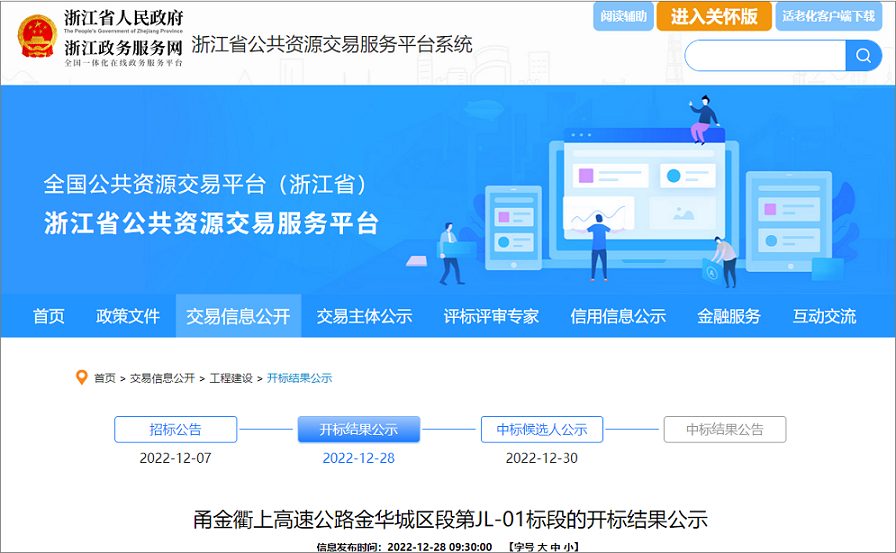Click 适老化客户端下载 download button
The image size is (896, 553).
828,16
